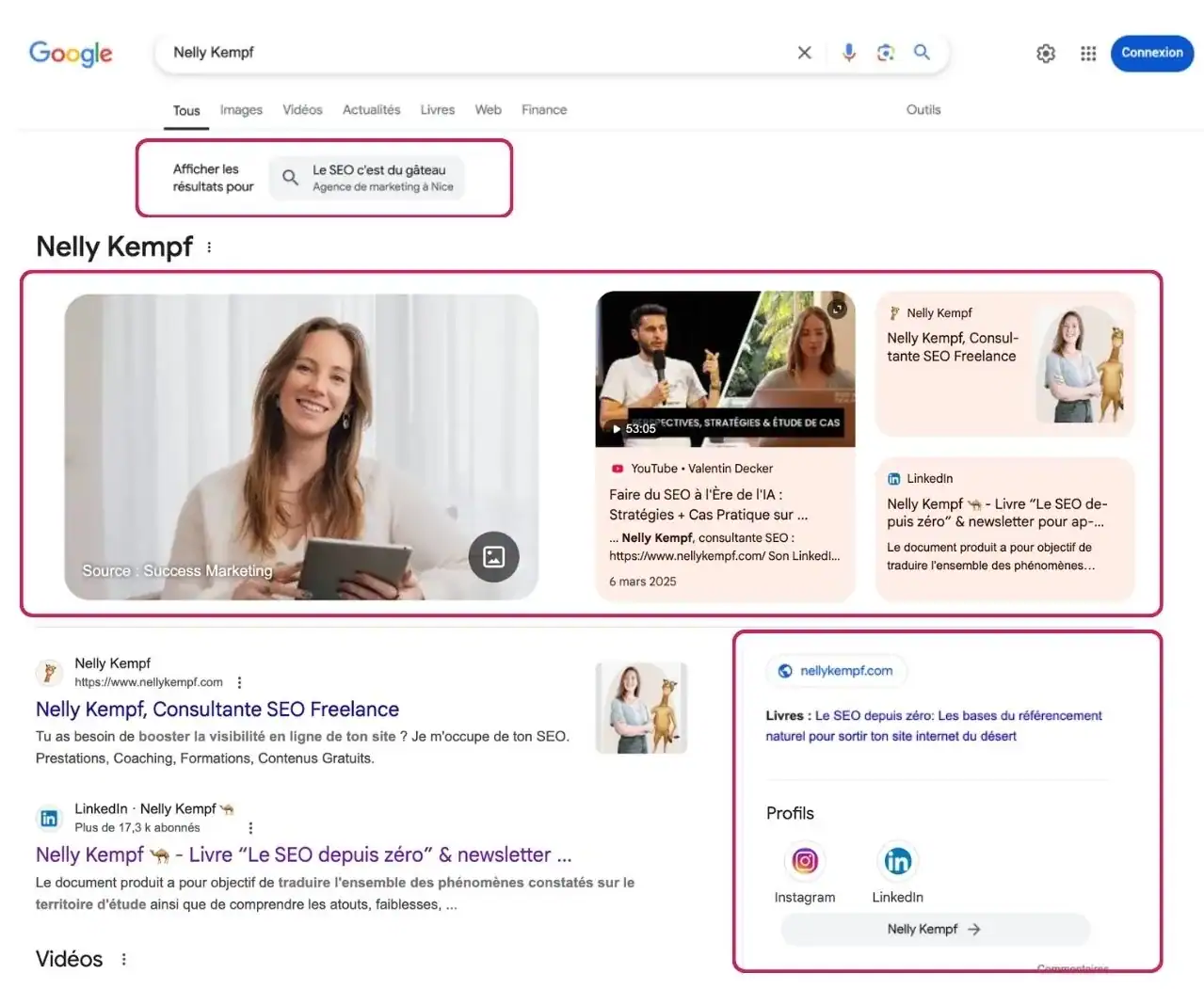Play the 53:05 YouTube video thumbnail
The width and height of the screenshot is (1204, 989).
click(x=725, y=369)
